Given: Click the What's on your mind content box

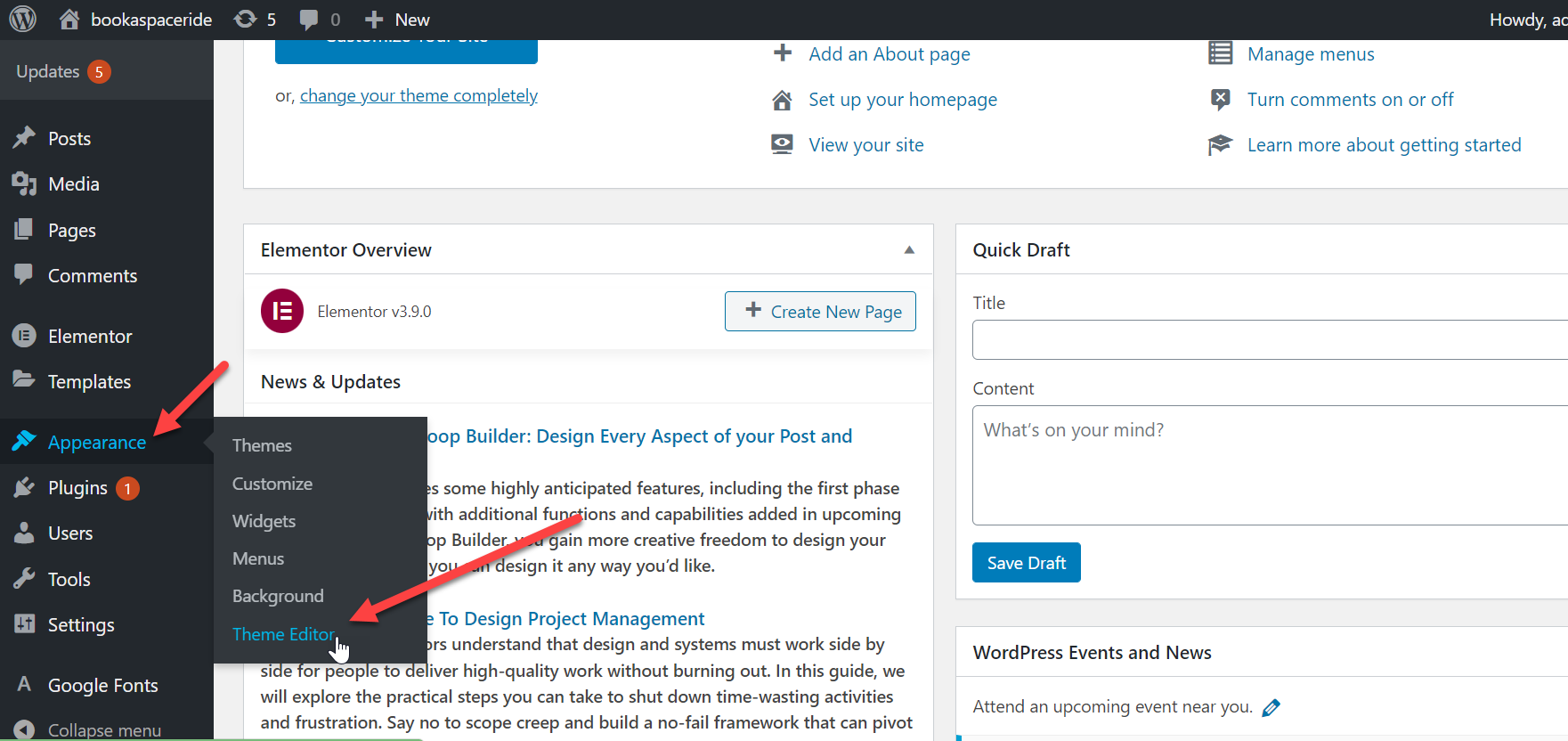Looking at the screenshot, I should coord(1270,465).
